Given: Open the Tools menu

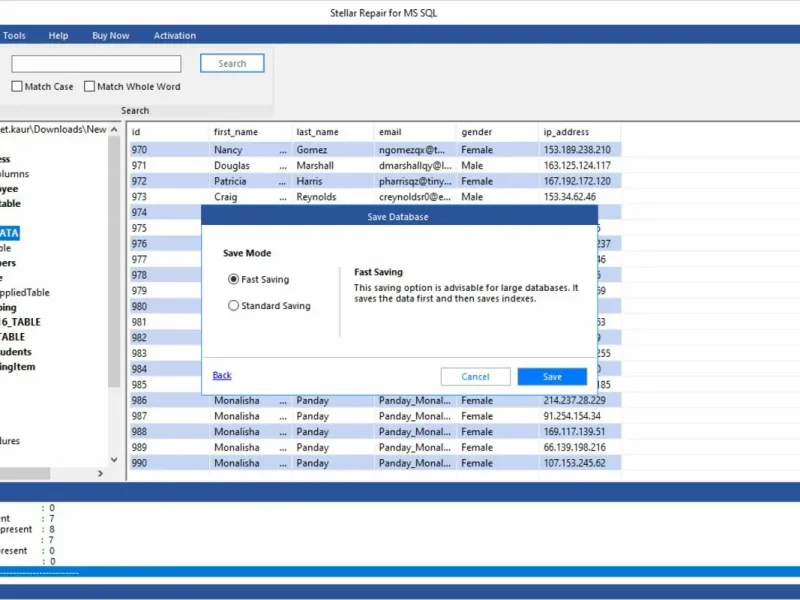Looking at the screenshot, I should 14,36.
